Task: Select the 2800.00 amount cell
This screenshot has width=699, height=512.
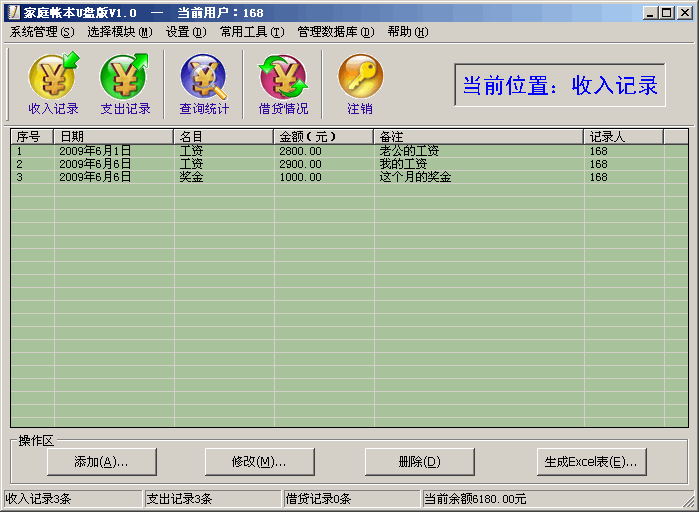Action: tap(324, 151)
